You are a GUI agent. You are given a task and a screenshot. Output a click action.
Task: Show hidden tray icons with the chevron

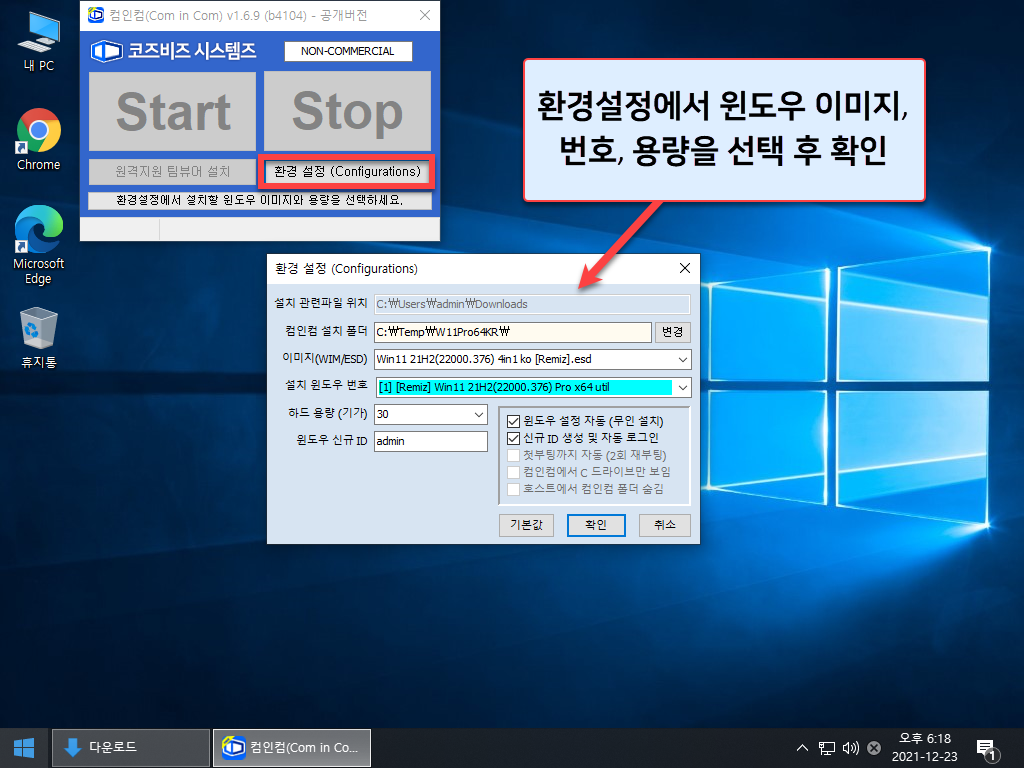pos(803,748)
